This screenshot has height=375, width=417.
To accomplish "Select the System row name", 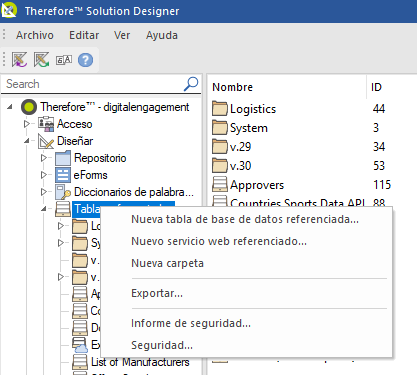I will 249,128.
